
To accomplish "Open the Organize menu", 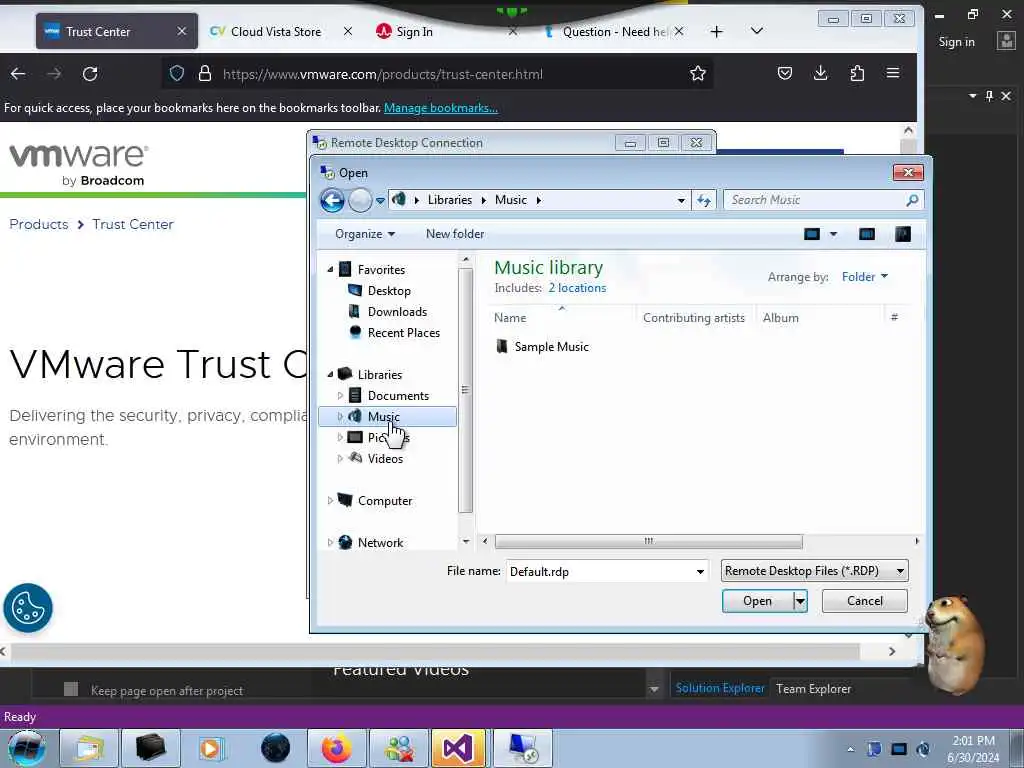I will click(364, 234).
